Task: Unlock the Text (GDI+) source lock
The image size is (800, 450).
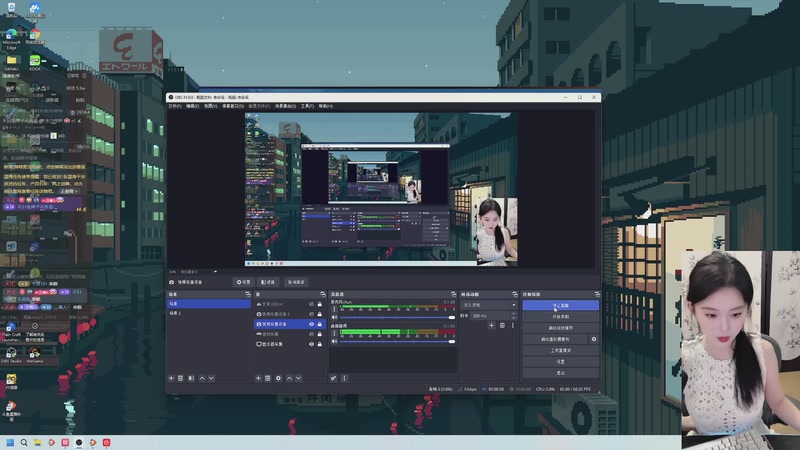Action: coord(320,304)
